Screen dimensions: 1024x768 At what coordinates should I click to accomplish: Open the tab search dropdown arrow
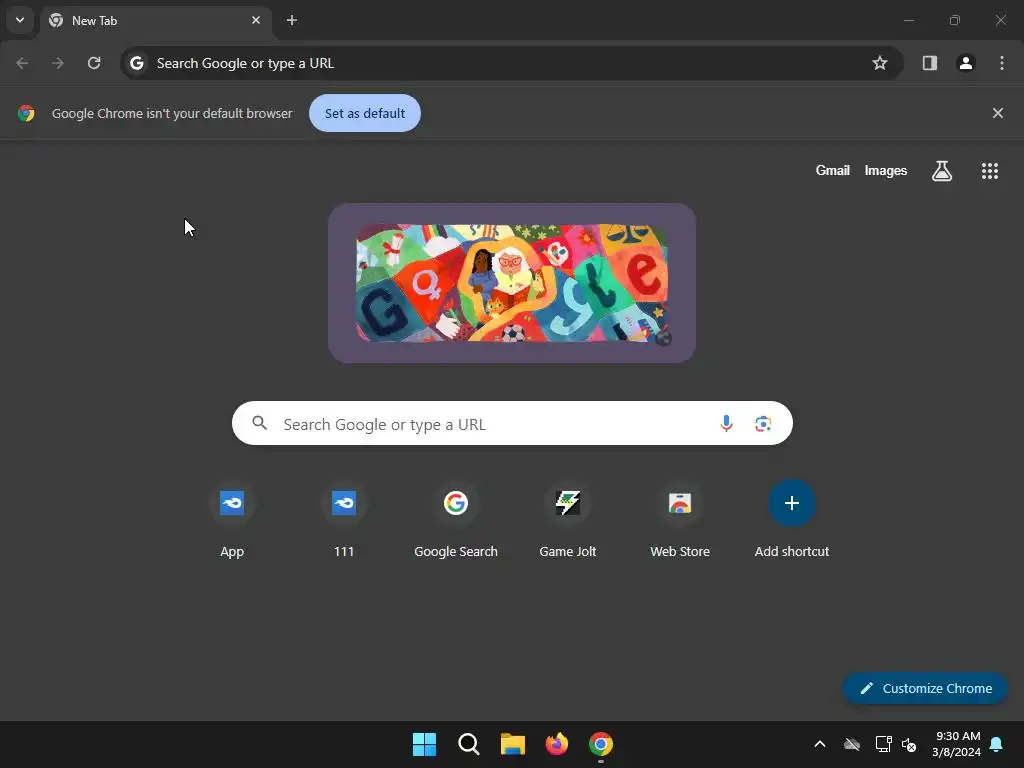[20, 20]
